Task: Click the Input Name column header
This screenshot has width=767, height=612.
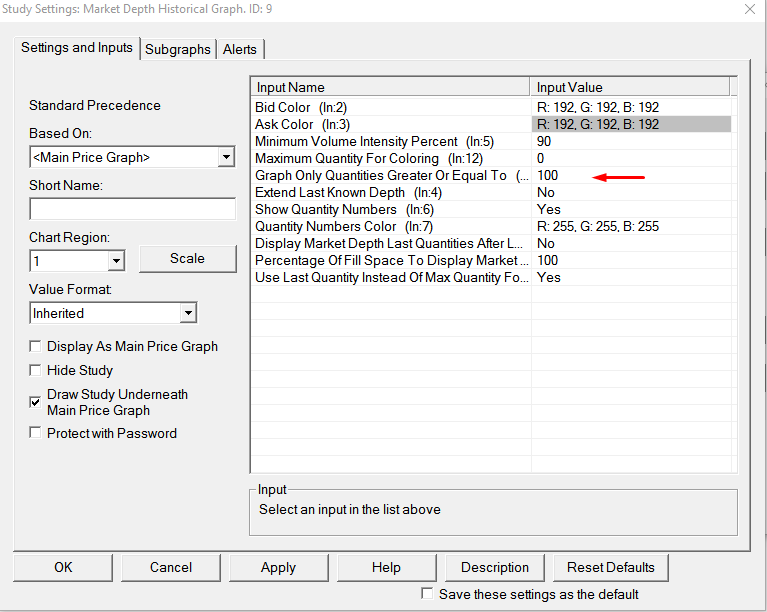Action: click(x=390, y=87)
